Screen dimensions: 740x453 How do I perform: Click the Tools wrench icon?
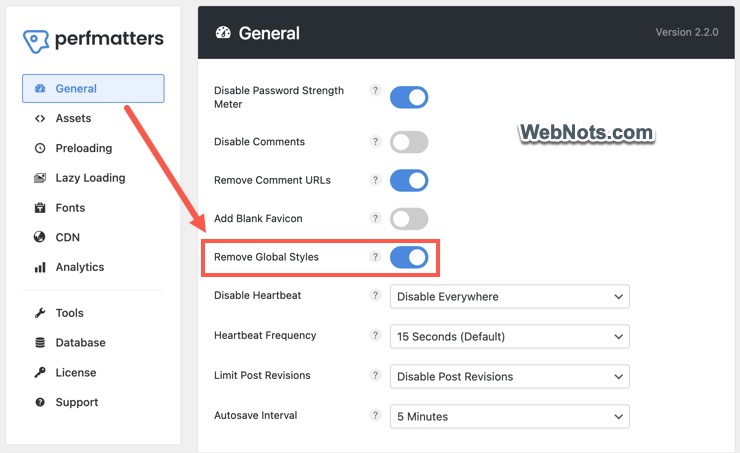(x=40, y=313)
